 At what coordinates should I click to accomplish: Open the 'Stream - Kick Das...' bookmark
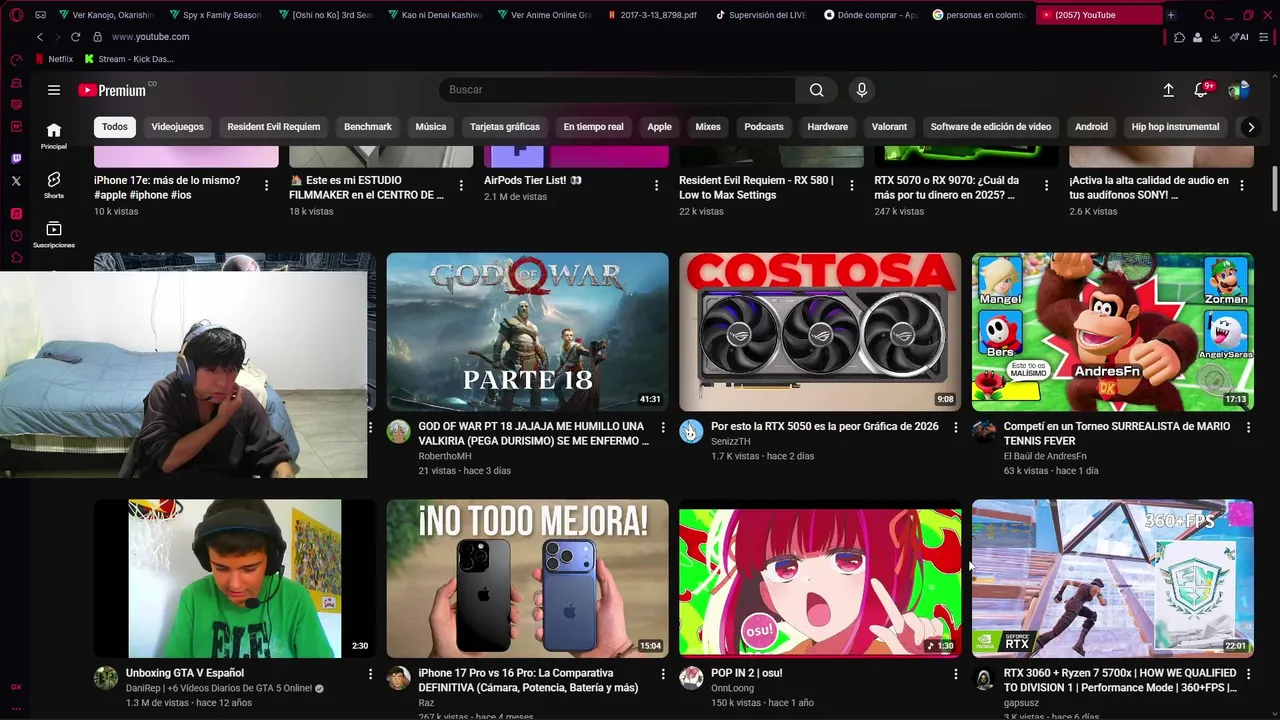pos(128,59)
